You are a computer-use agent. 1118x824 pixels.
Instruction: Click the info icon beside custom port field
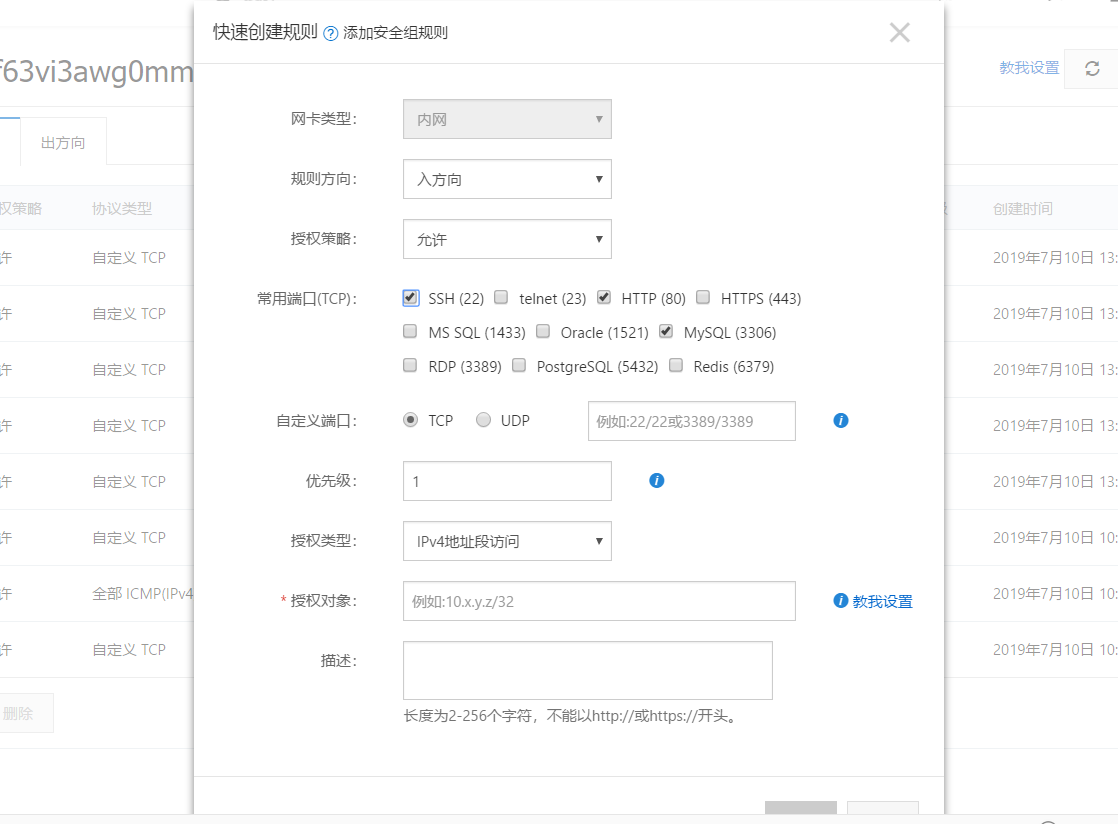pyautogui.click(x=840, y=420)
